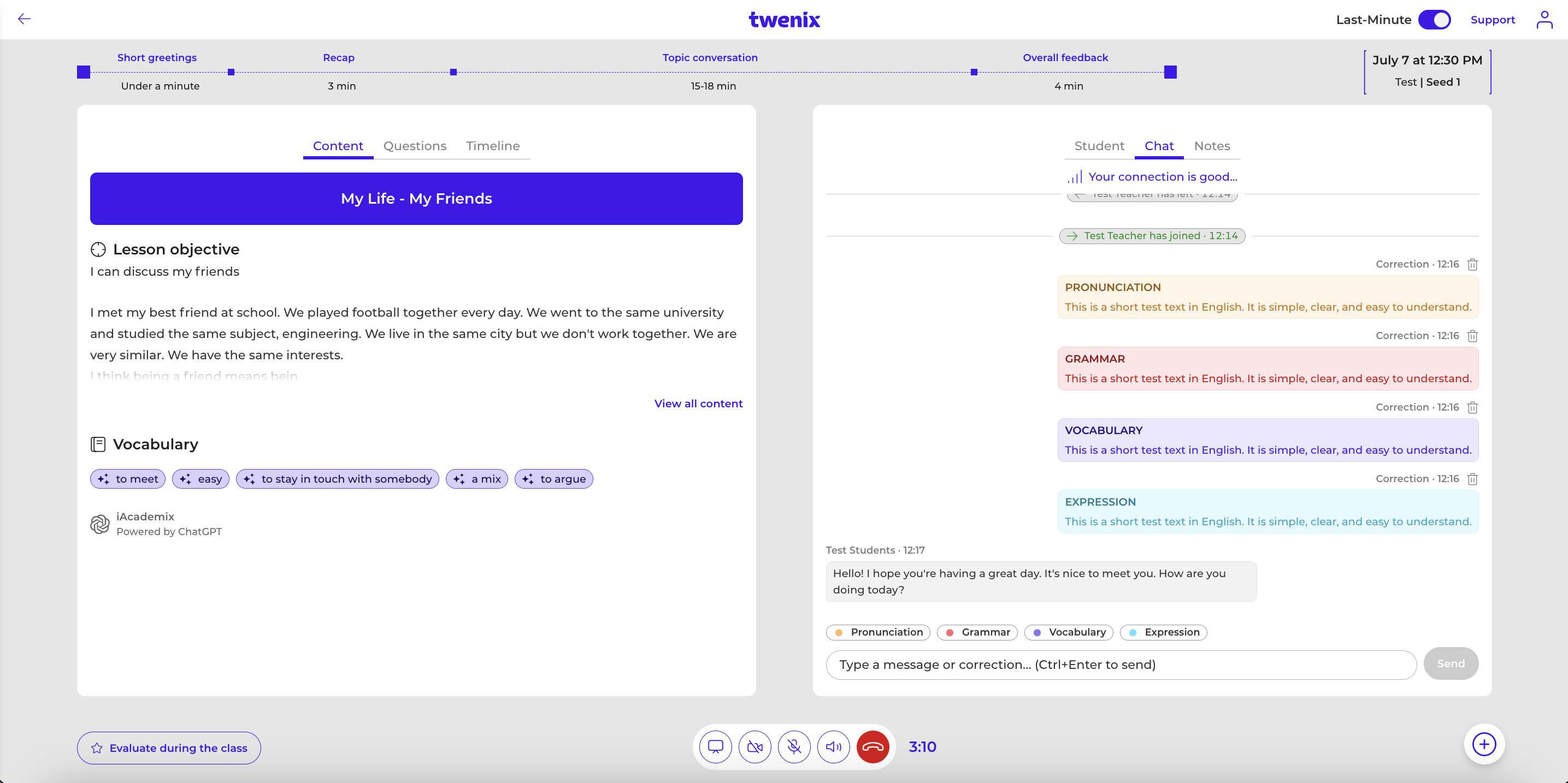Go back using the left arrow
Viewport: 1568px width, 783px height.
pos(25,19)
